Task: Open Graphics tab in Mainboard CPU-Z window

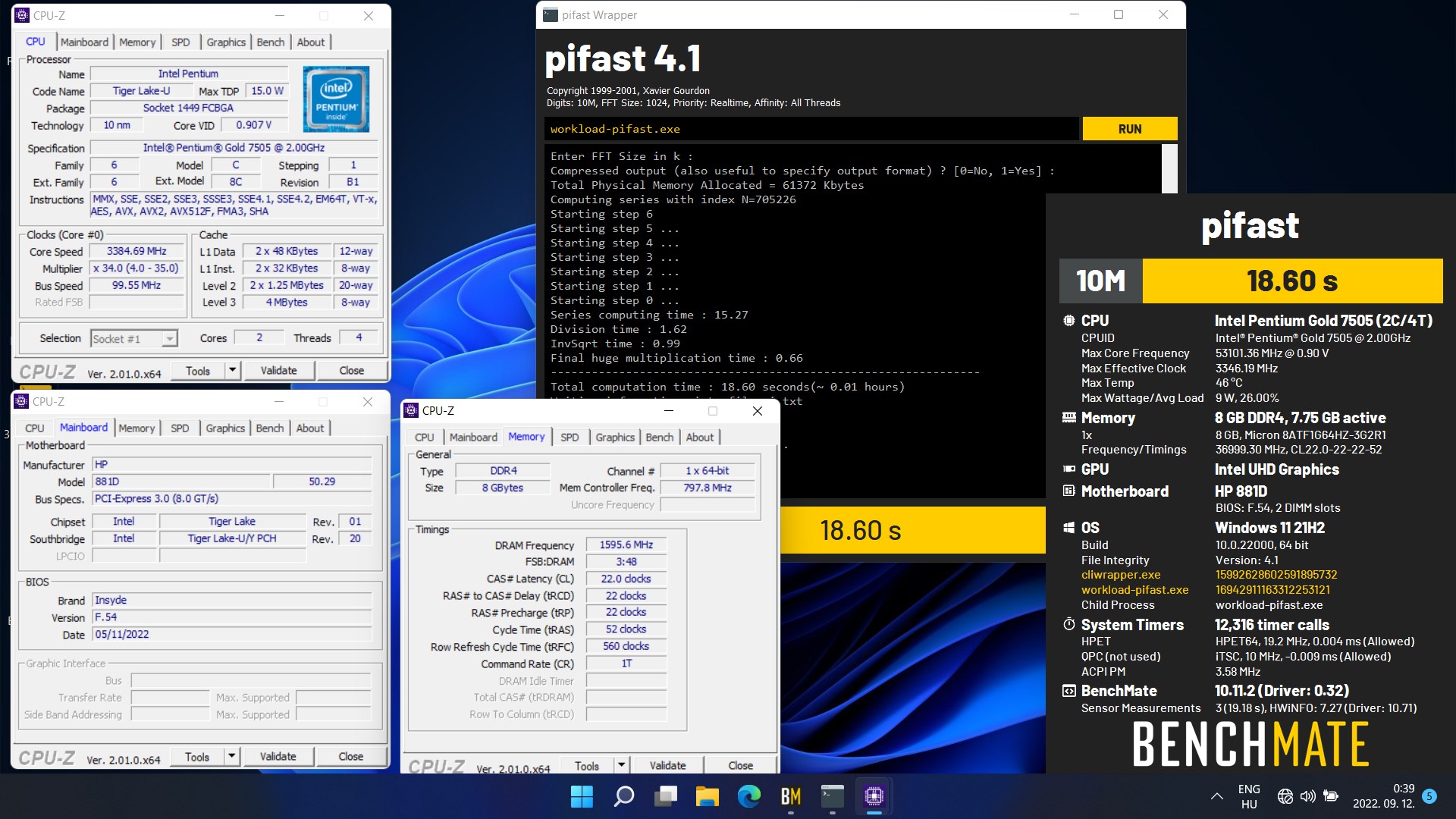Action: tap(225, 428)
